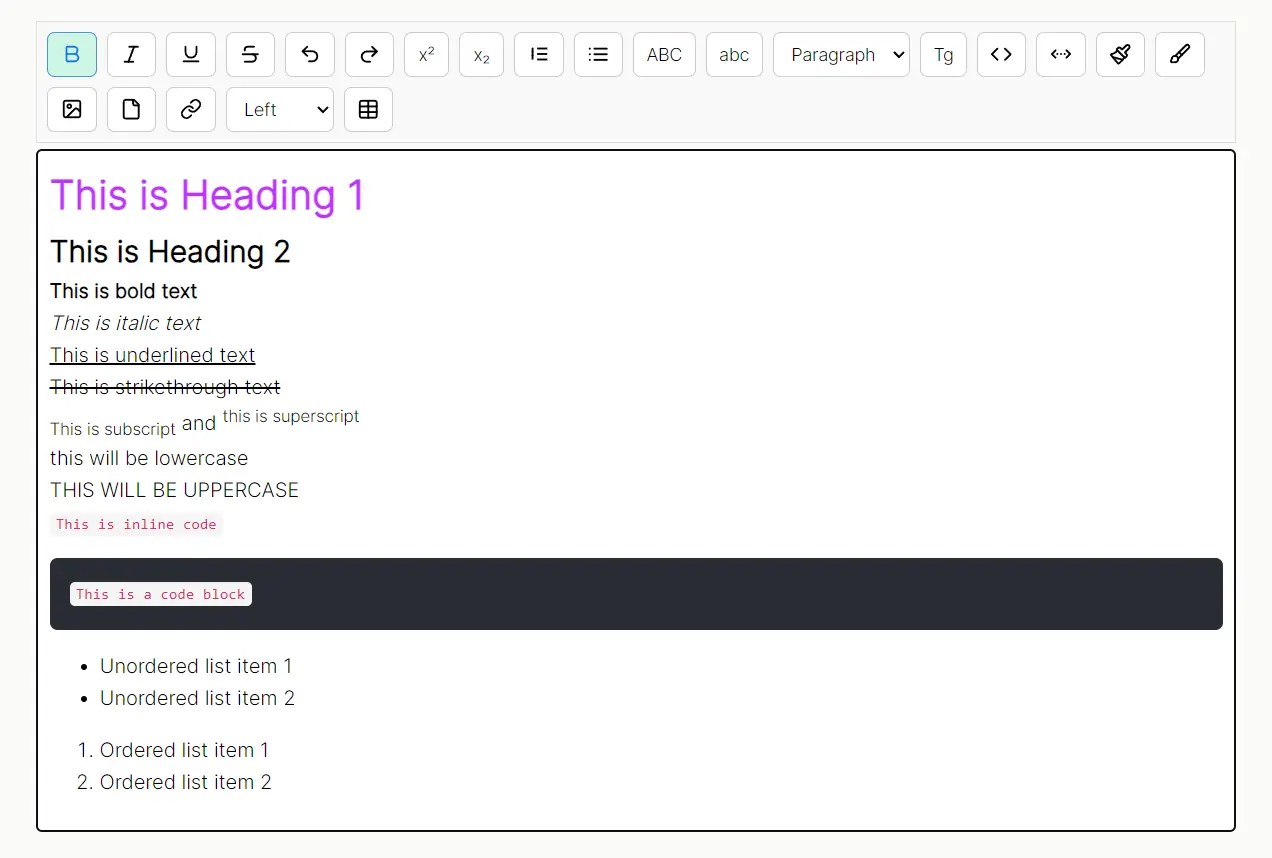Insert an ordered list
The image size is (1272, 858).
coord(539,55)
